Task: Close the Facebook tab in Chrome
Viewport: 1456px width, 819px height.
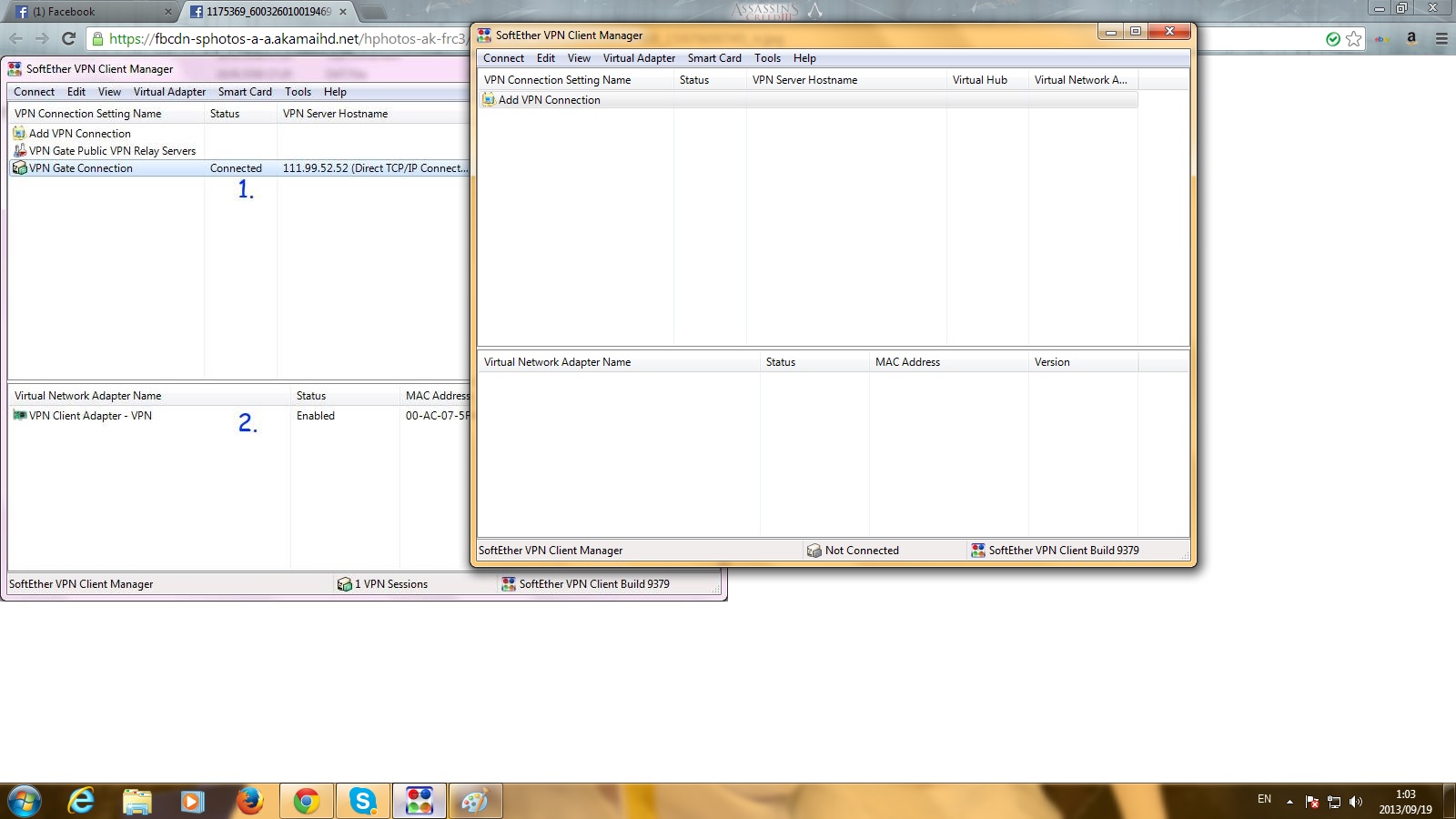Action: 167,12
